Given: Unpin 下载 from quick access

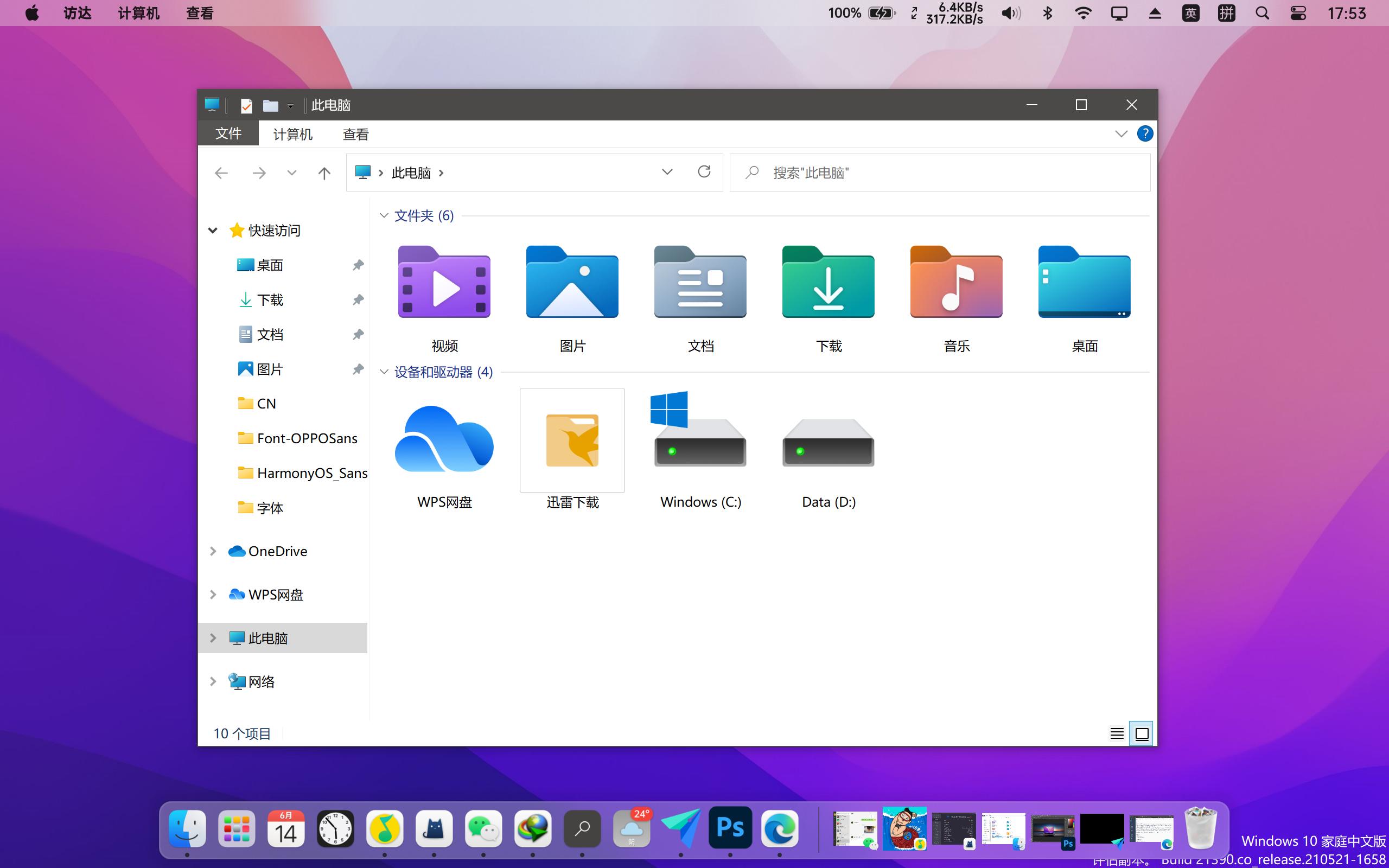Looking at the screenshot, I should click(x=358, y=299).
